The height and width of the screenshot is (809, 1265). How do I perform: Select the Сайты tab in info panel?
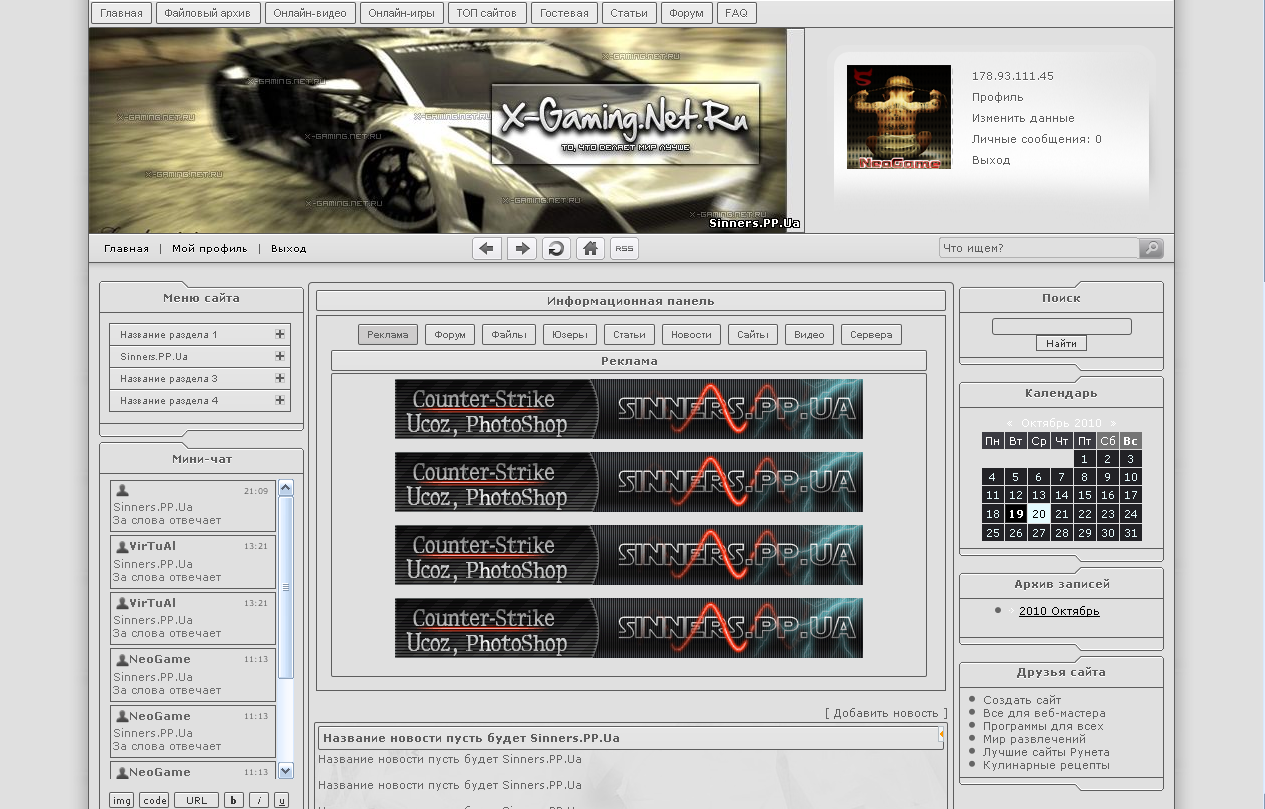(753, 335)
